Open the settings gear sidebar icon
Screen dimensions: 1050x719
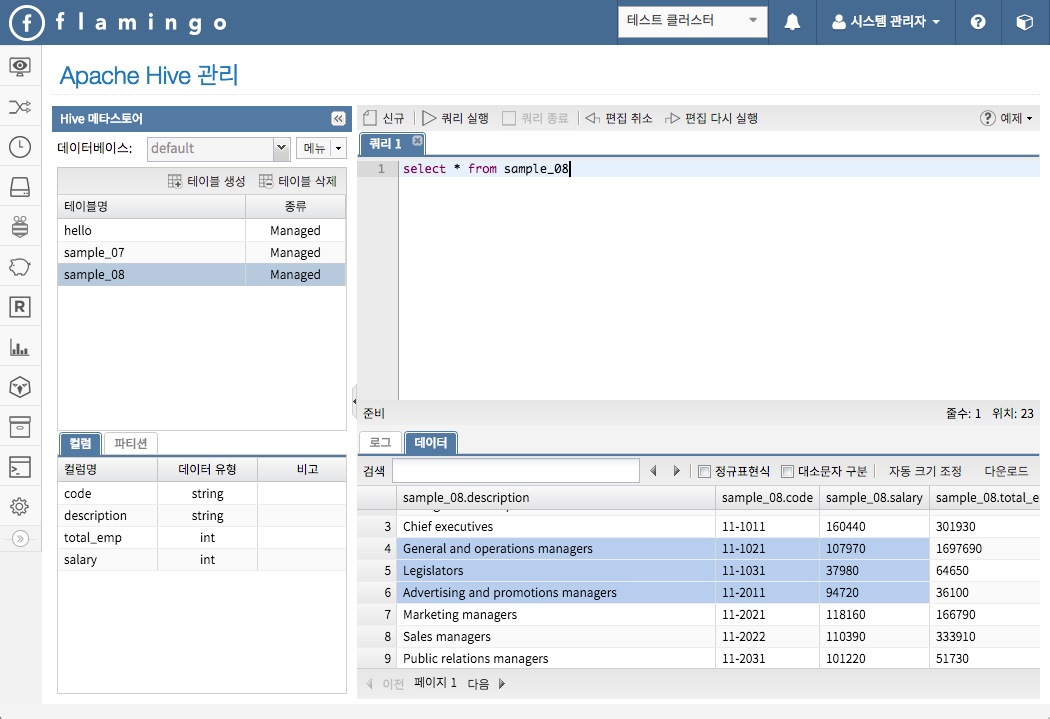point(20,507)
